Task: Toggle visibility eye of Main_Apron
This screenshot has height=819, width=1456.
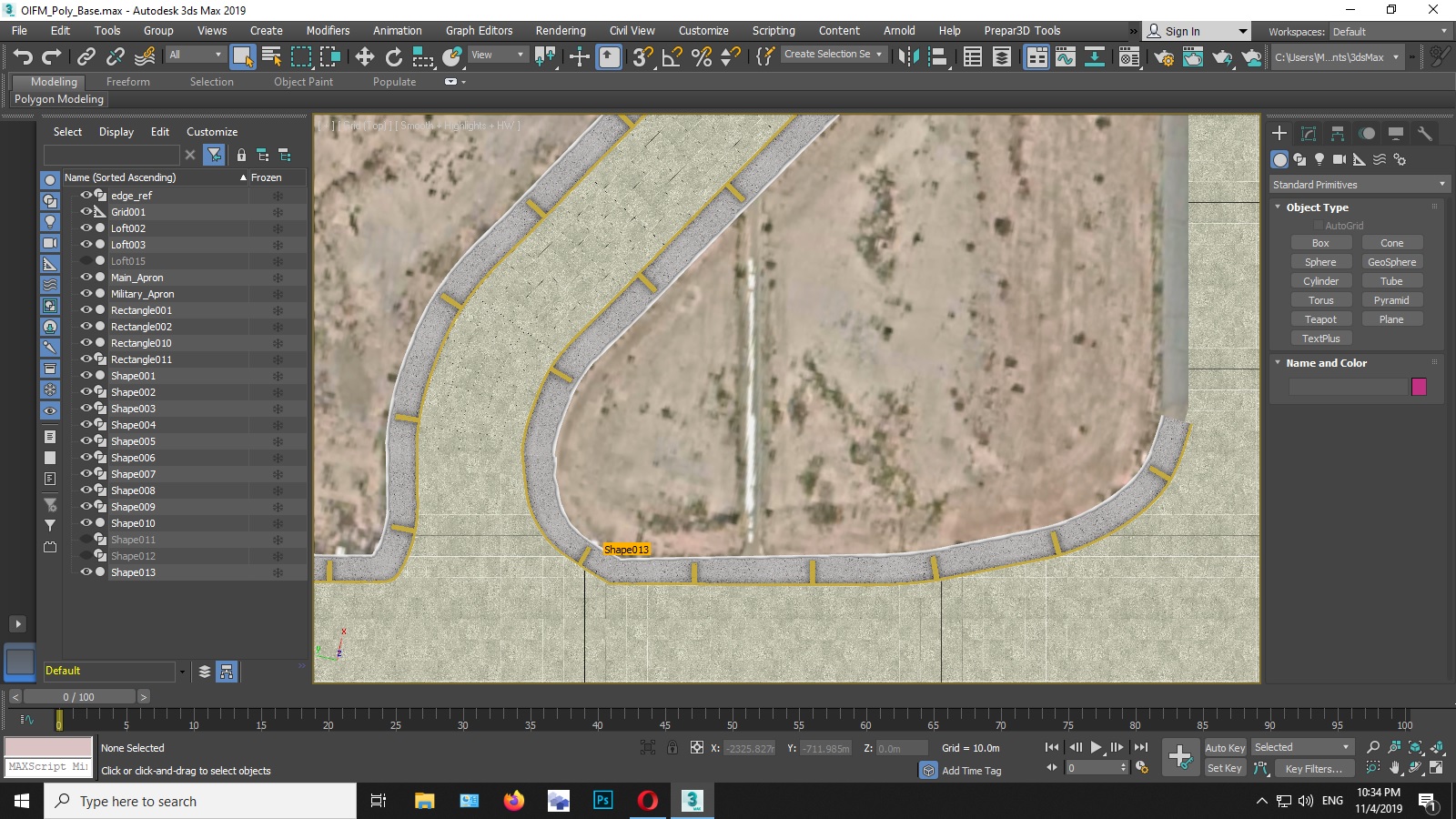Action: pyautogui.click(x=86, y=277)
